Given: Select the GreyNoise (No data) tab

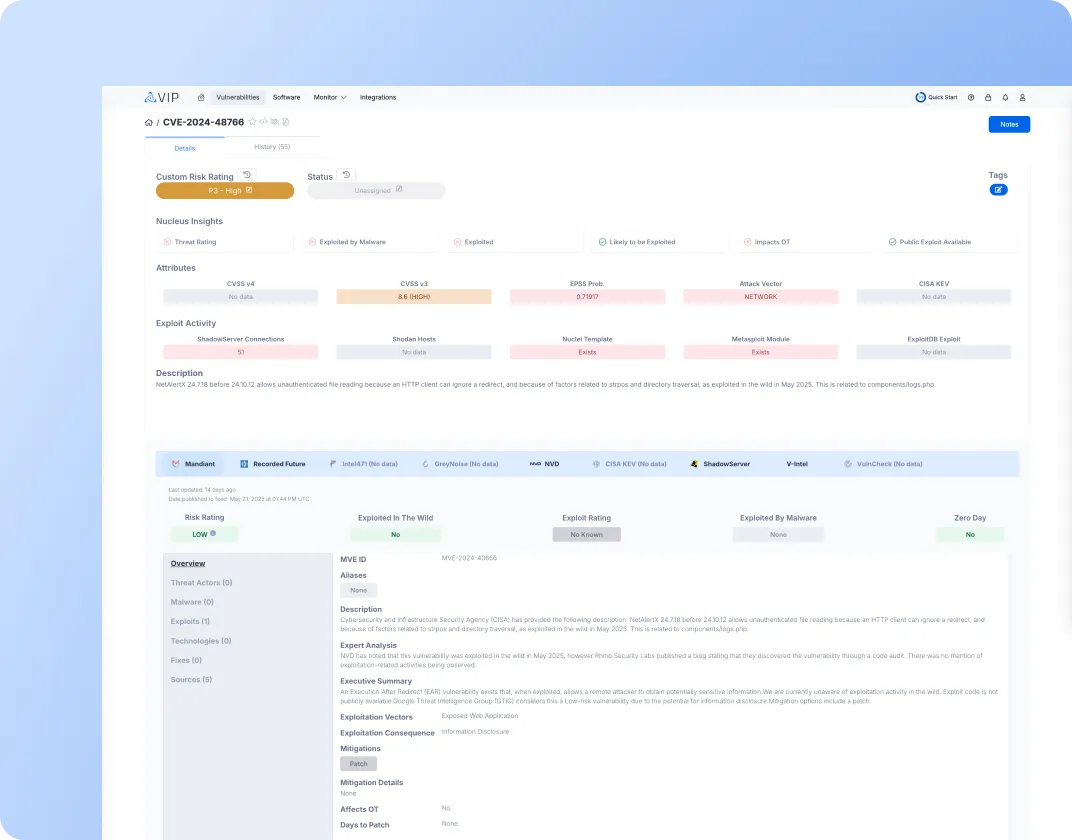Looking at the screenshot, I should pyautogui.click(x=459, y=464).
